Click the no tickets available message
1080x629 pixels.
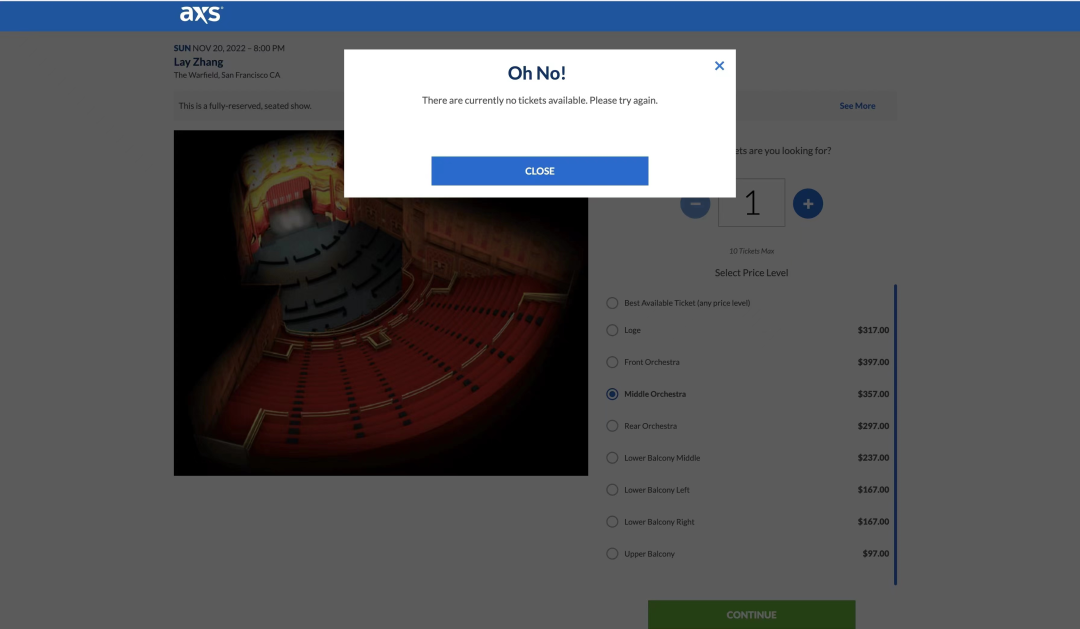(x=539, y=101)
